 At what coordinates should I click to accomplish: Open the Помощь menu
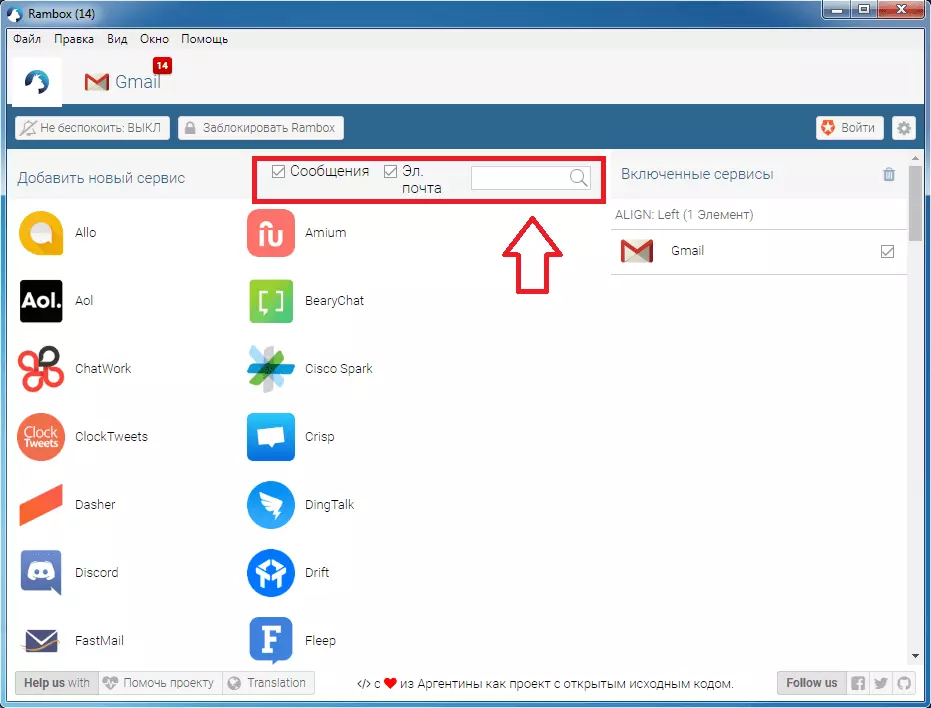(x=204, y=39)
